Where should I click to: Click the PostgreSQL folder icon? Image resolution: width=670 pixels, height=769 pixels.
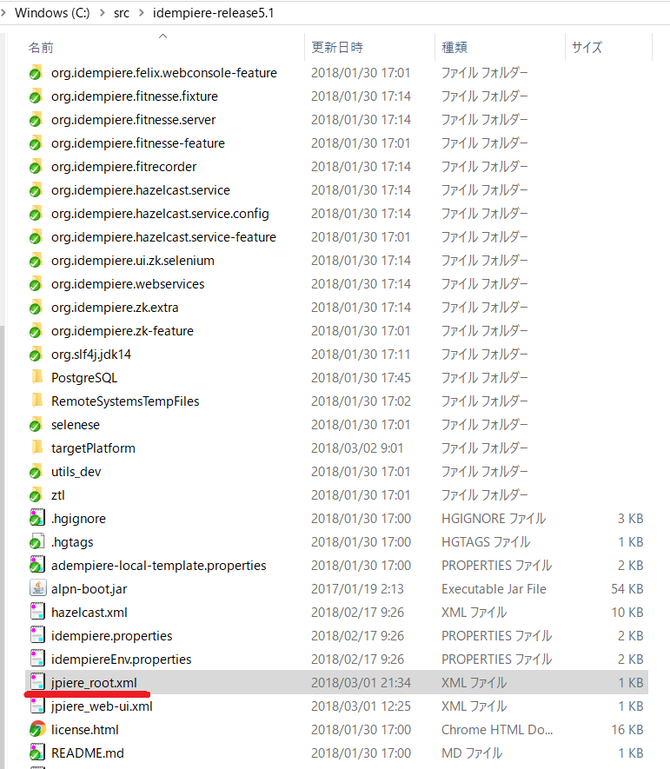click(x=37, y=378)
